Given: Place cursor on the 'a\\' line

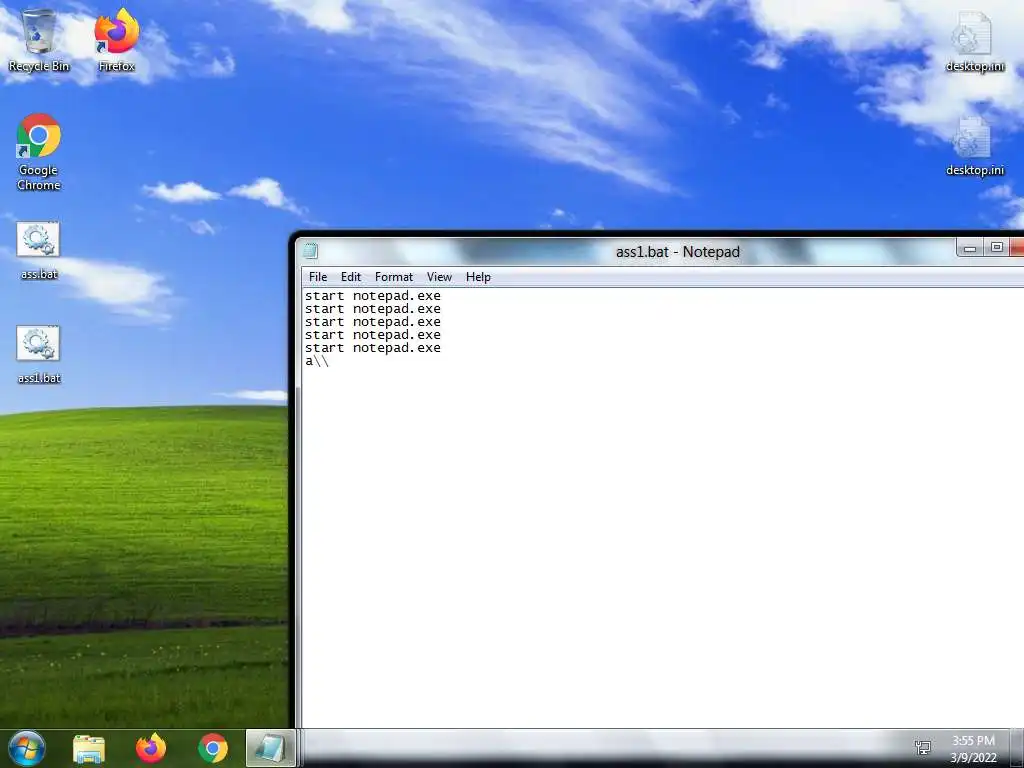Looking at the screenshot, I should 317,361.
